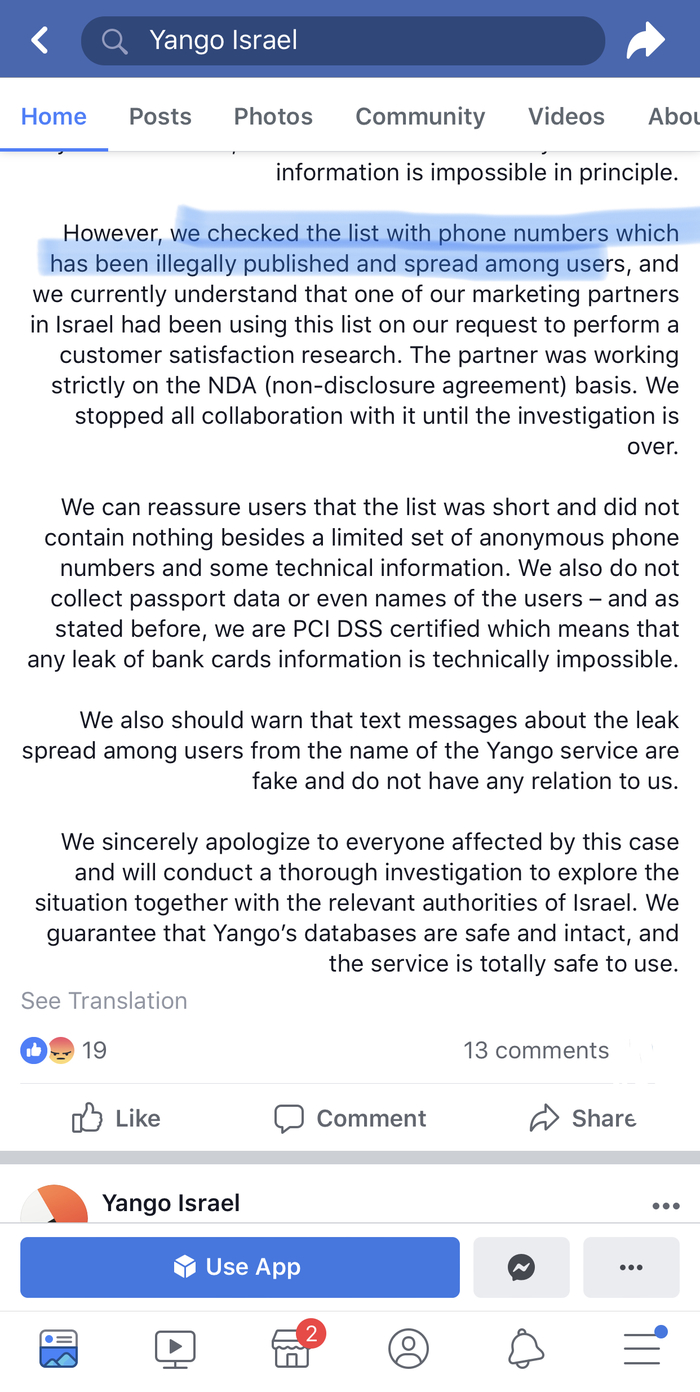The image size is (700, 1392).
Task: Switch to the Photos tab
Action: 273,116
